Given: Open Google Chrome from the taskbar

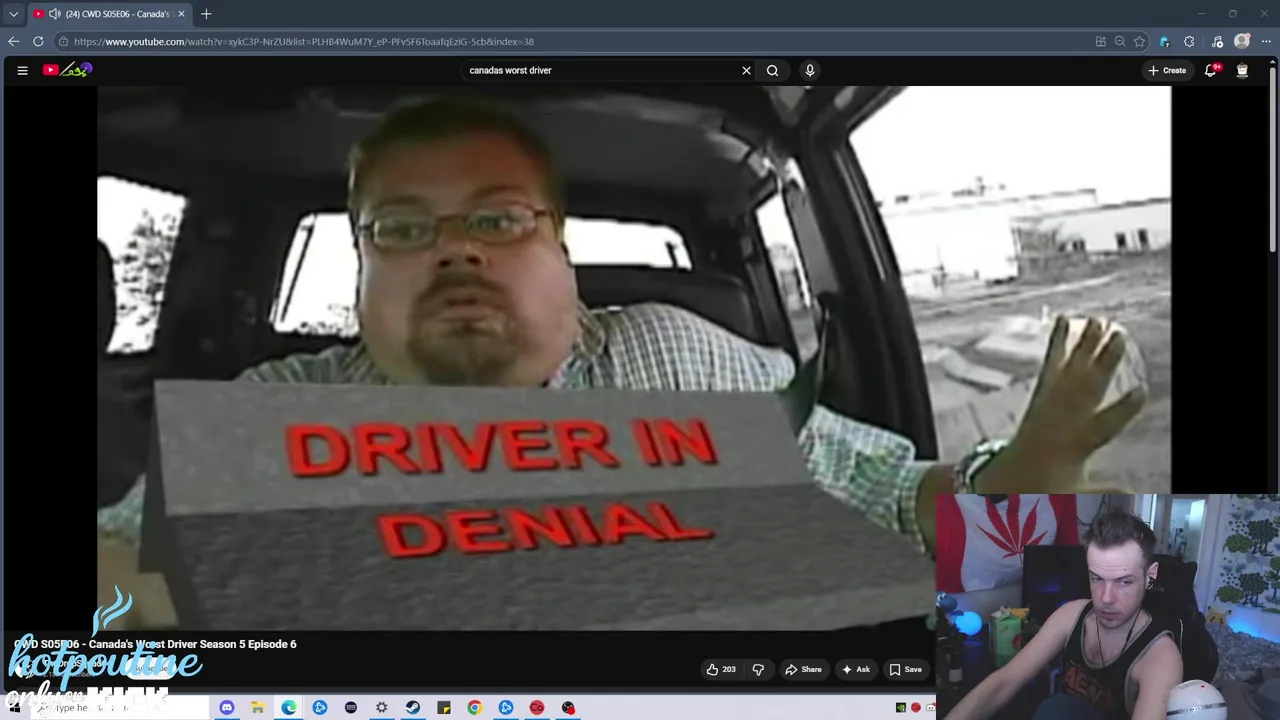Looking at the screenshot, I should click(474, 708).
